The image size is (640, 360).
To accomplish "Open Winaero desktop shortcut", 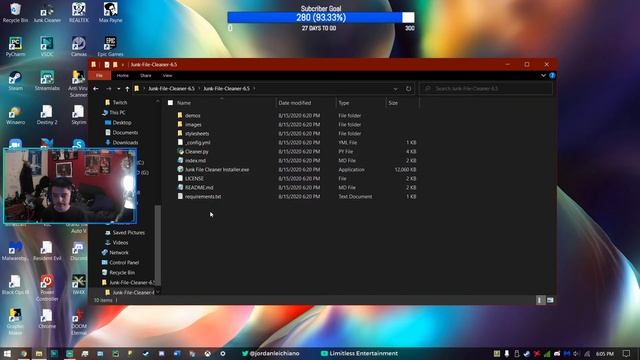I will coord(15,114).
